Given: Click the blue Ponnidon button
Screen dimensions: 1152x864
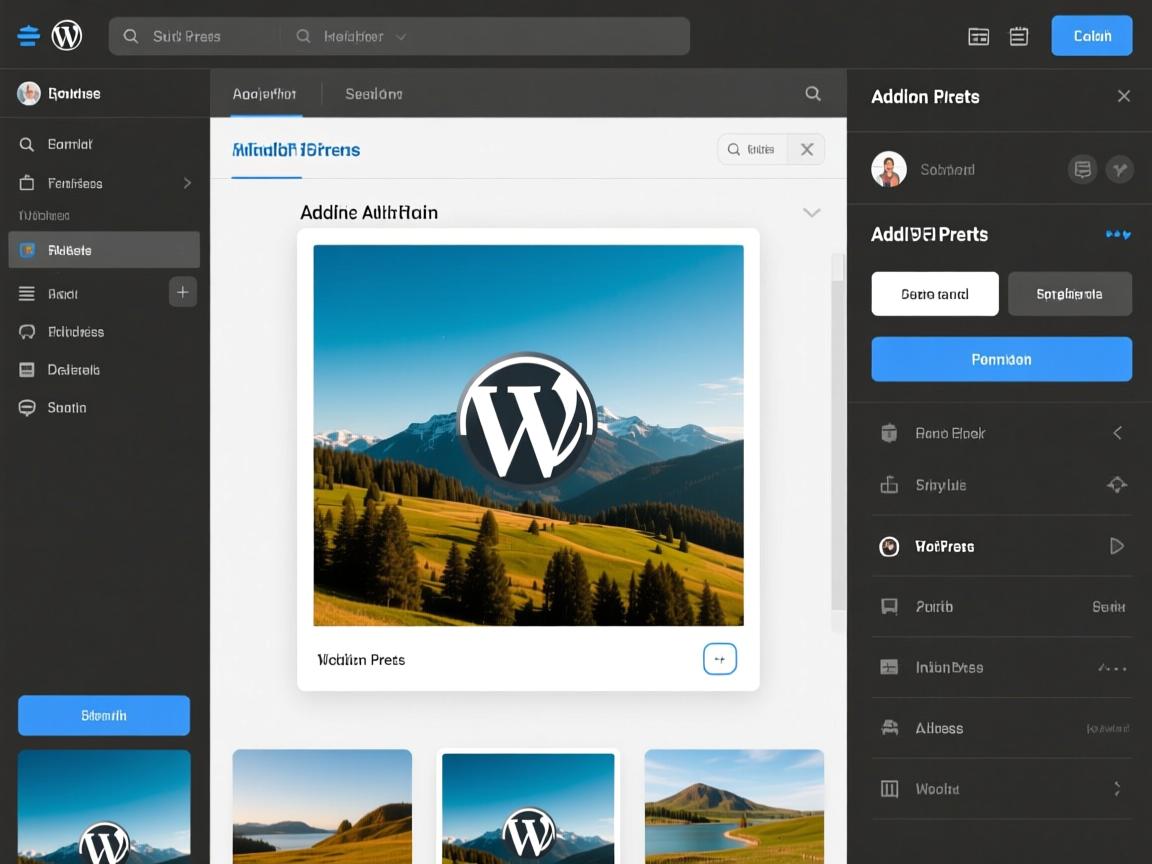Looking at the screenshot, I should pyautogui.click(x=1001, y=359).
